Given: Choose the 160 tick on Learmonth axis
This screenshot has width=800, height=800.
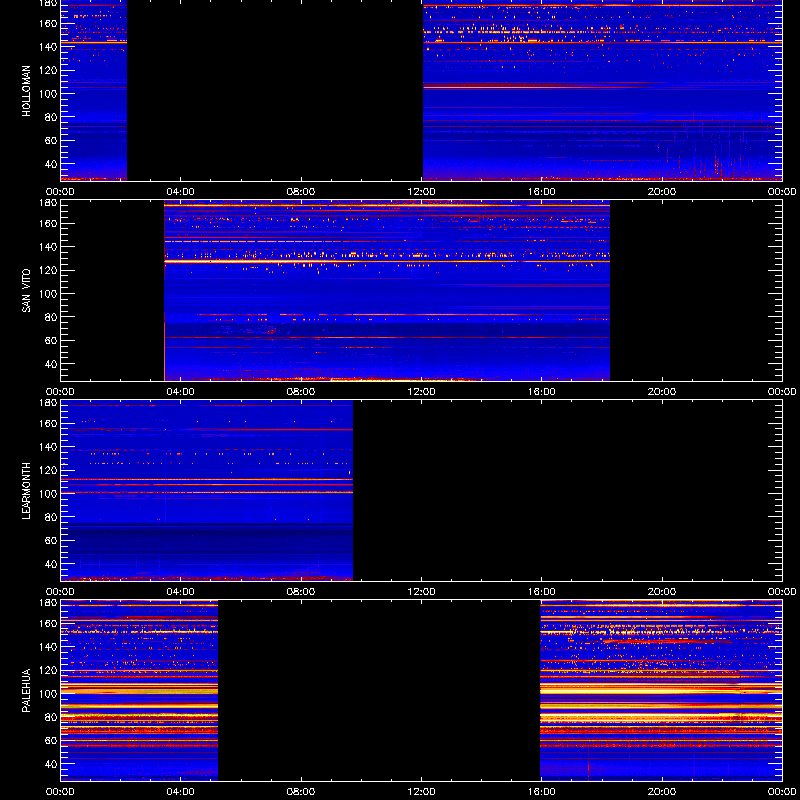Looking at the screenshot, I should pyautogui.click(x=49, y=423).
